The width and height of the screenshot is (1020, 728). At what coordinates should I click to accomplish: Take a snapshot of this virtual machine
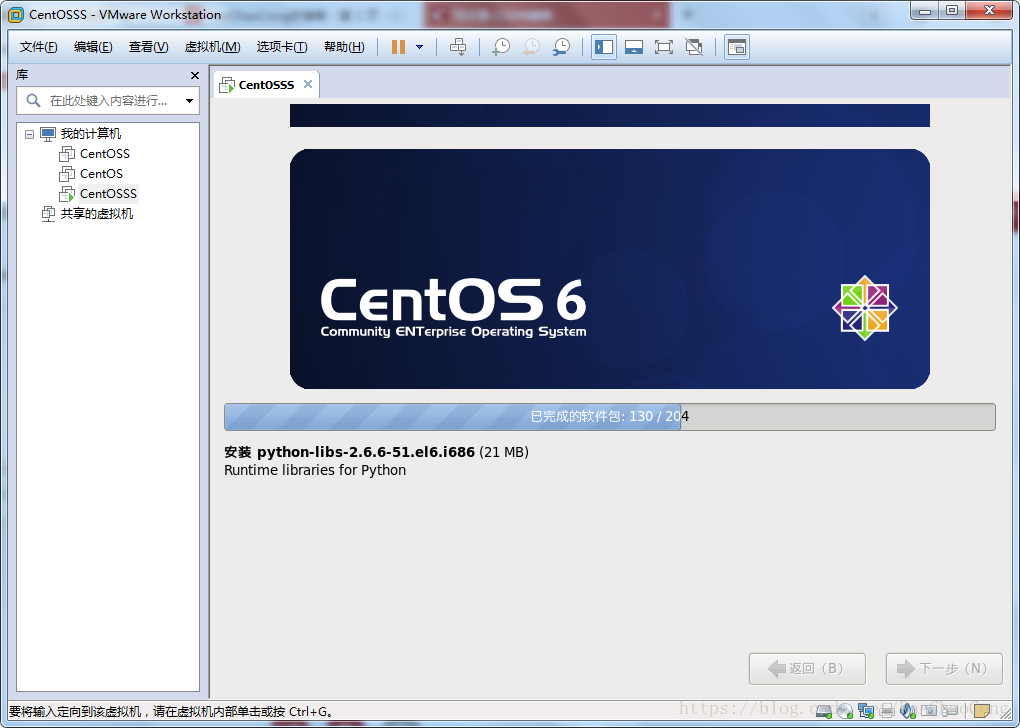[x=501, y=47]
